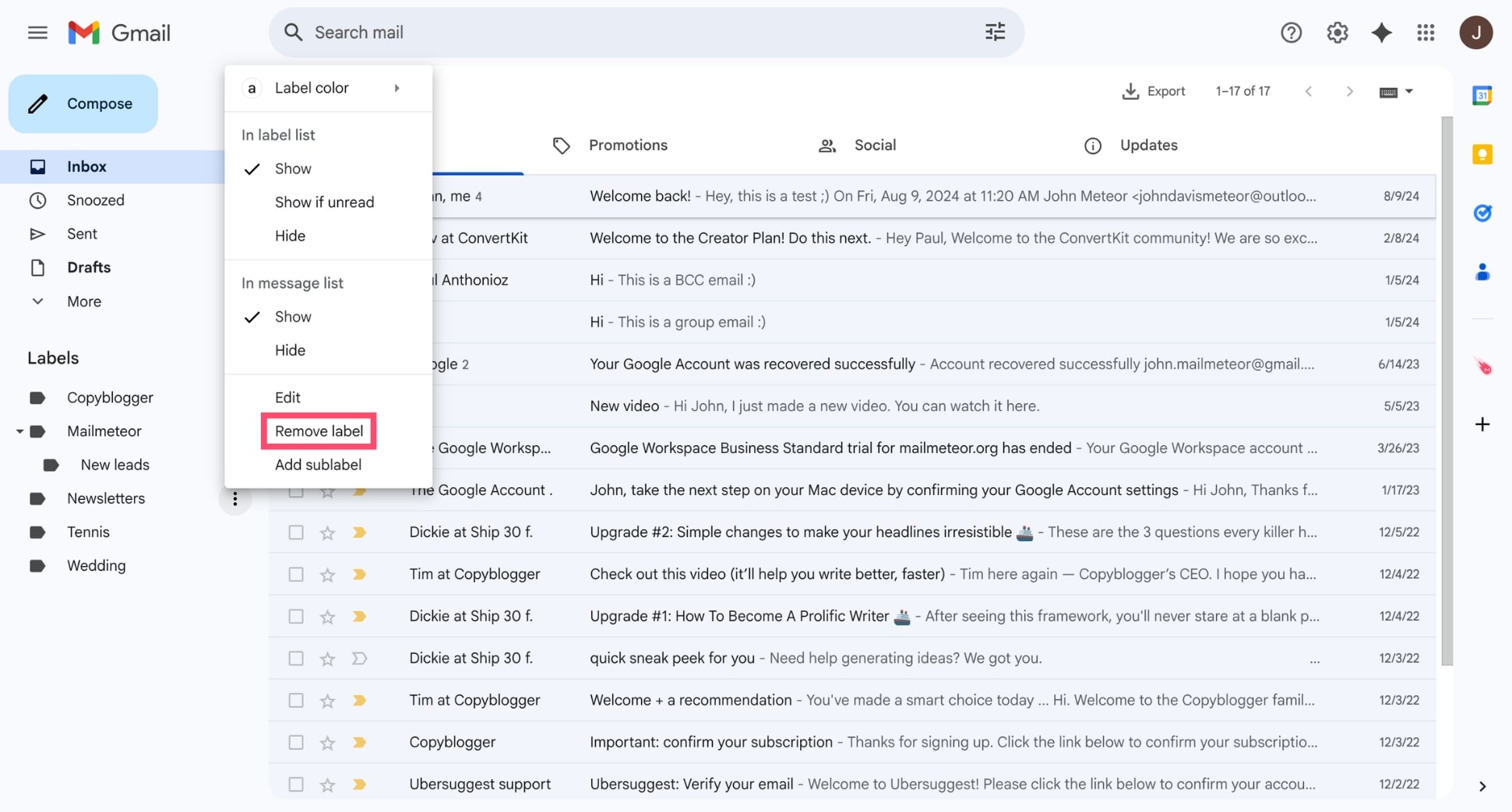Open the Wedding label
Viewport: 1512px width, 812px height.
pos(96,566)
